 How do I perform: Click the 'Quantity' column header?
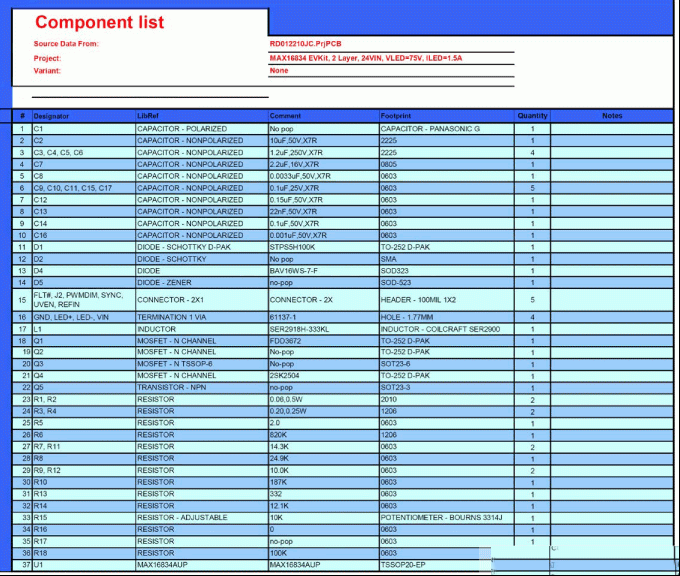pyautogui.click(x=532, y=116)
